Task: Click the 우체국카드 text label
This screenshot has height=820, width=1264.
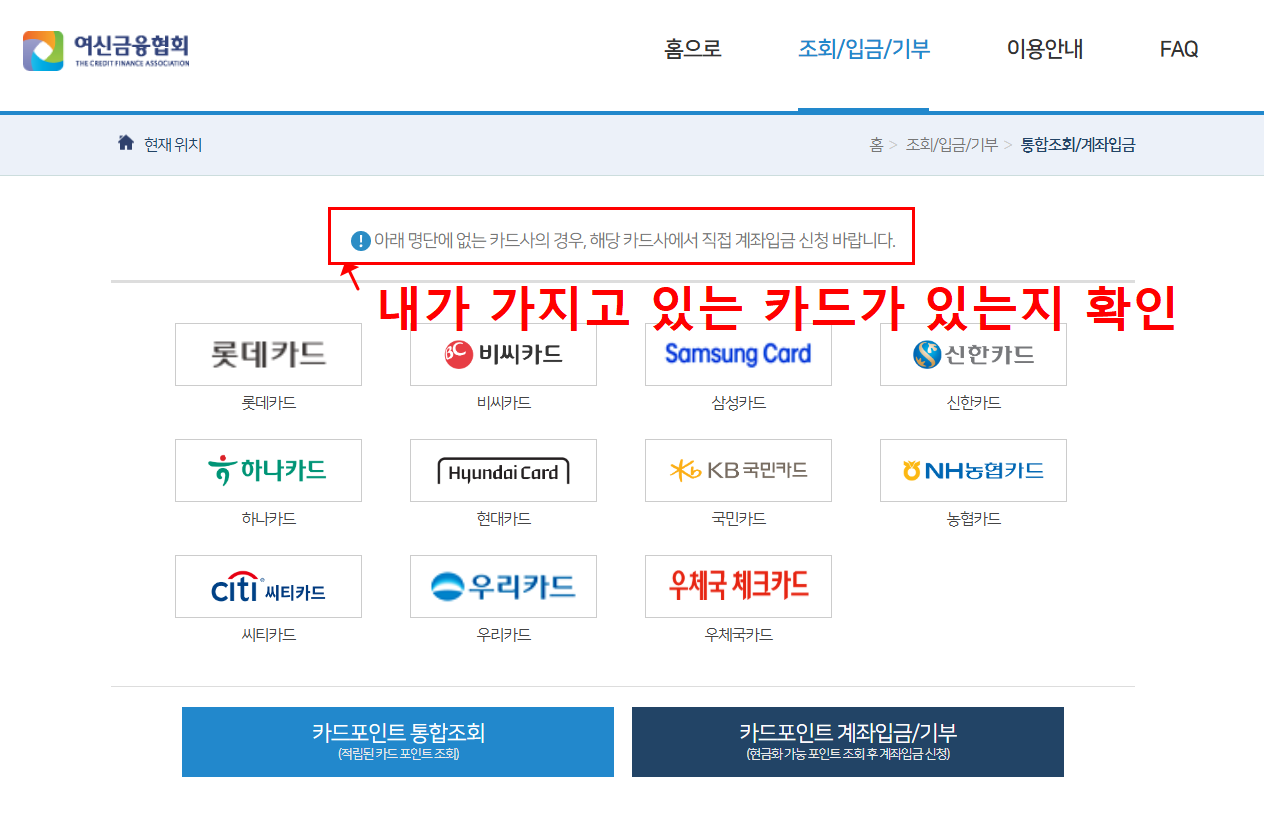Action: [738, 635]
